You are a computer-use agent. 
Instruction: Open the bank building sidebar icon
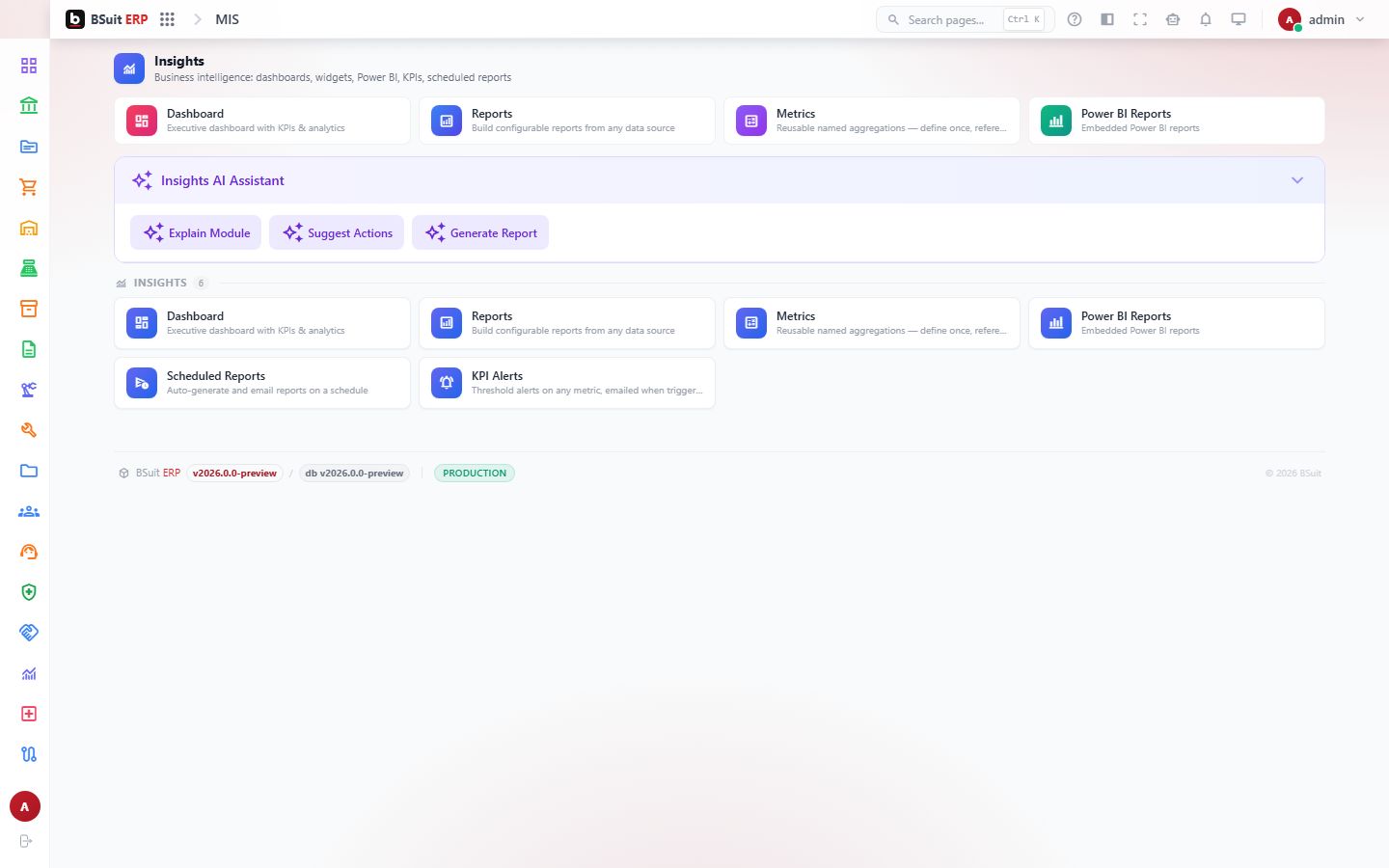click(29, 106)
